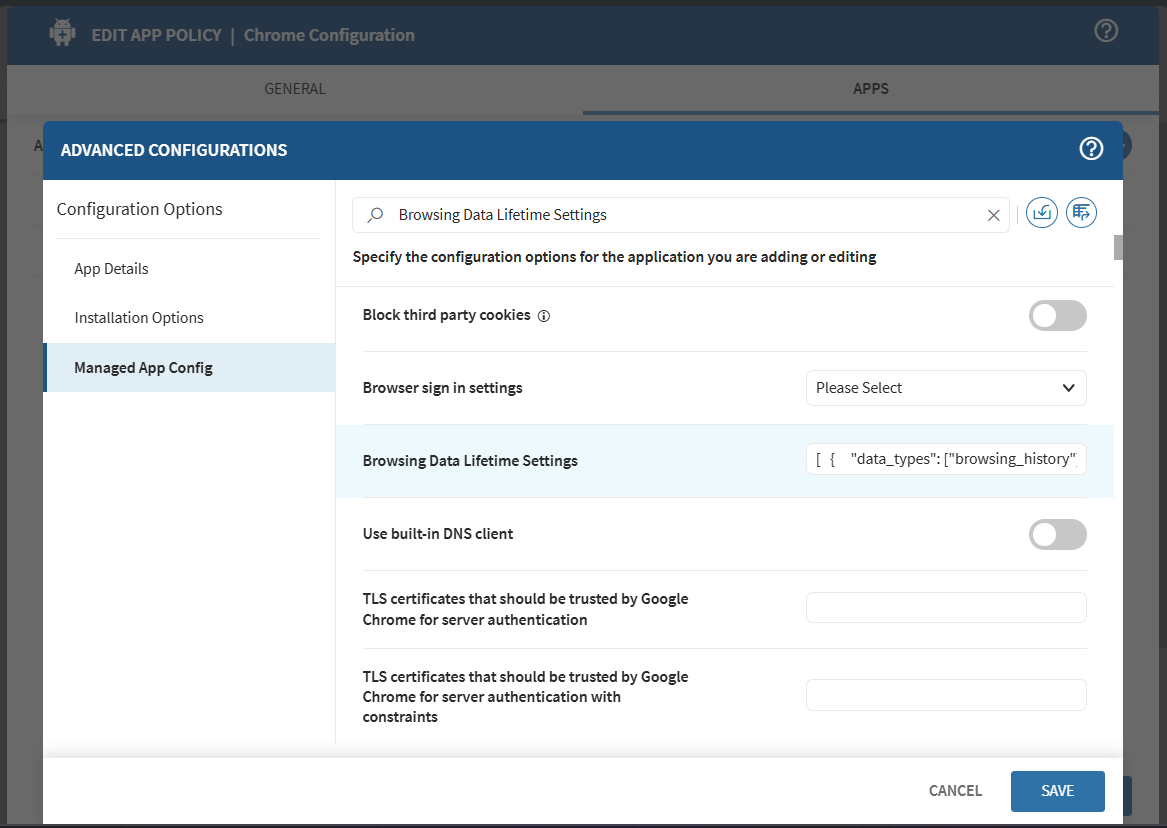Click the configuration list scrollbar thumb

point(1118,247)
